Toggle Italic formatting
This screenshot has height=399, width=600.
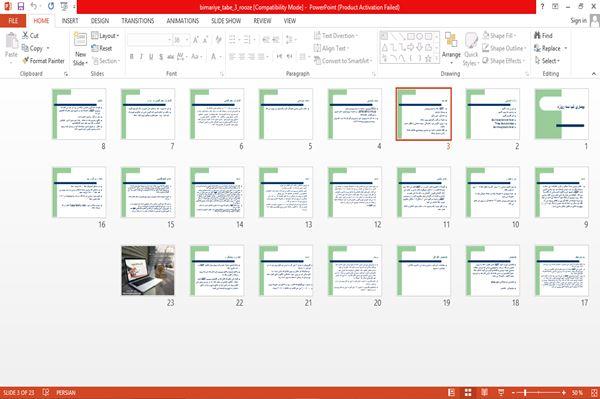[x=141, y=57]
